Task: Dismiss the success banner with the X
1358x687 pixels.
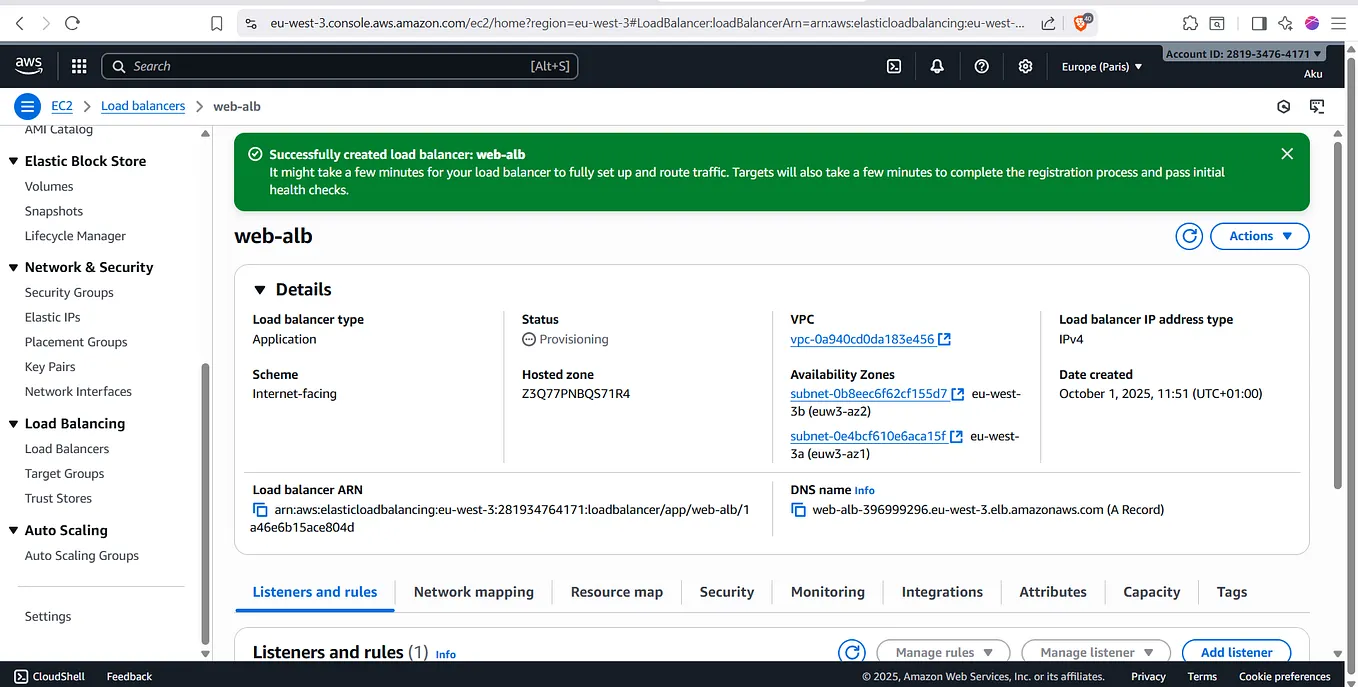Action: (1287, 153)
